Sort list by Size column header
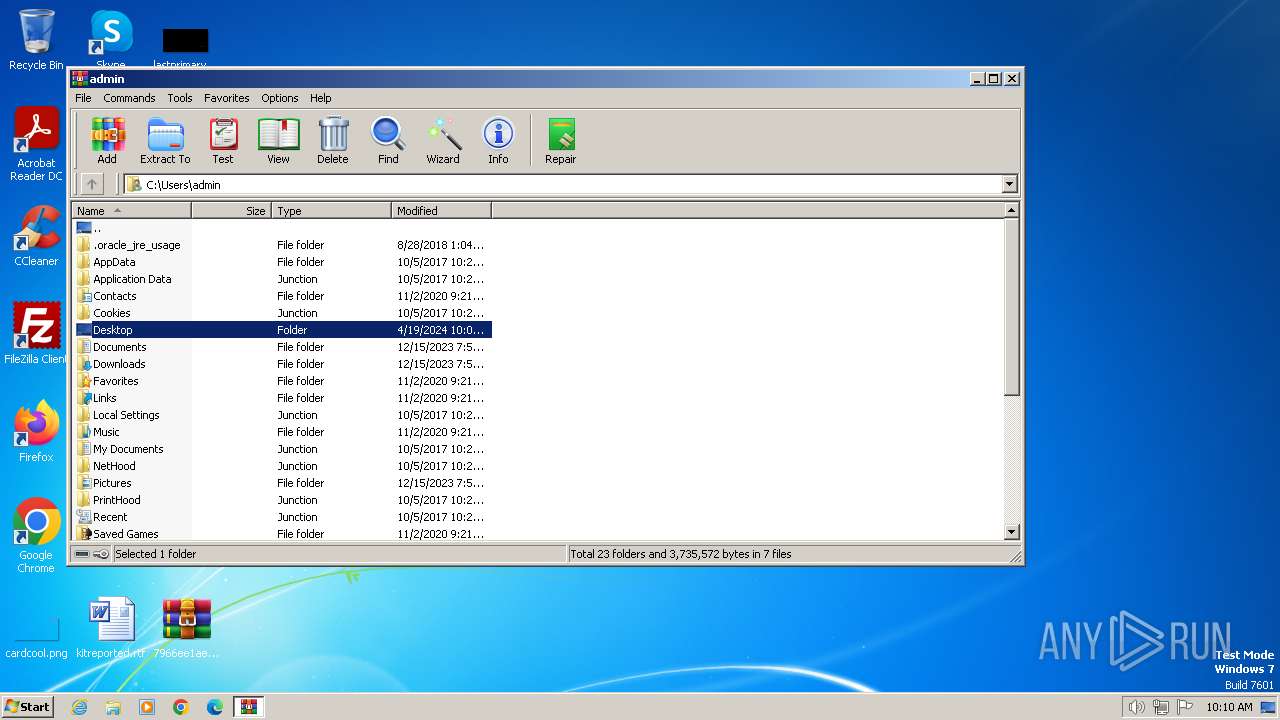Viewport: 1280px width, 720px height. point(232,211)
